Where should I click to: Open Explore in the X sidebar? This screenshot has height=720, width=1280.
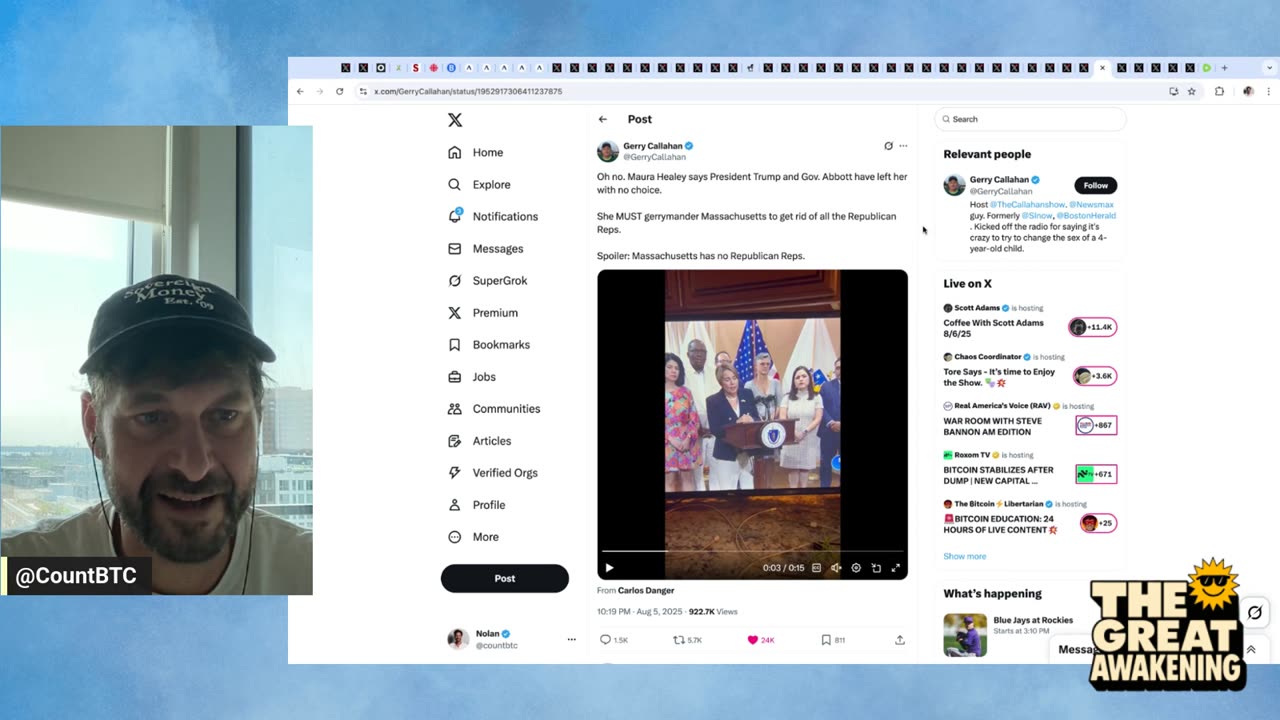479,184
